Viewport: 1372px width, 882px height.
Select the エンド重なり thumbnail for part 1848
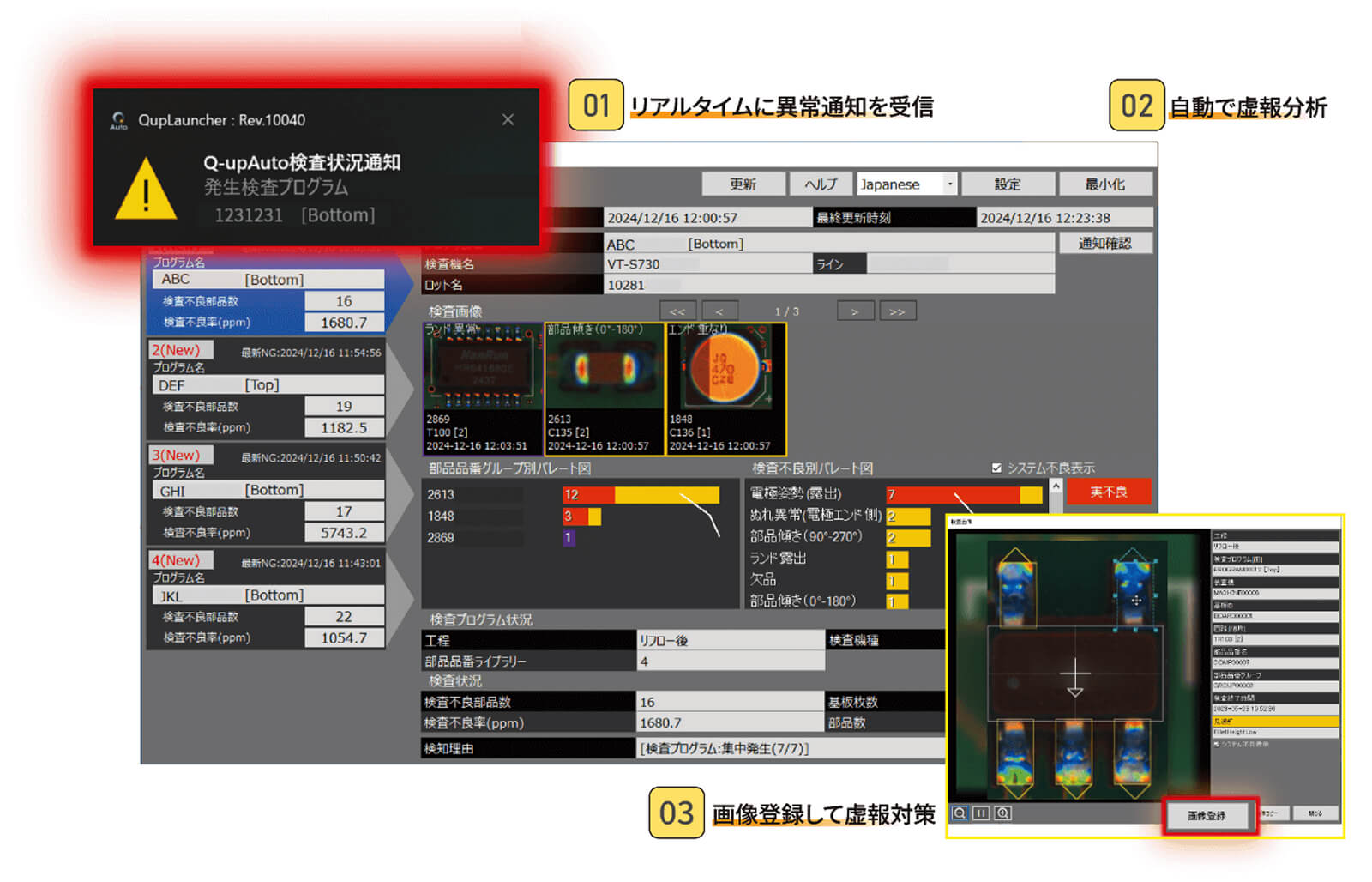click(726, 389)
